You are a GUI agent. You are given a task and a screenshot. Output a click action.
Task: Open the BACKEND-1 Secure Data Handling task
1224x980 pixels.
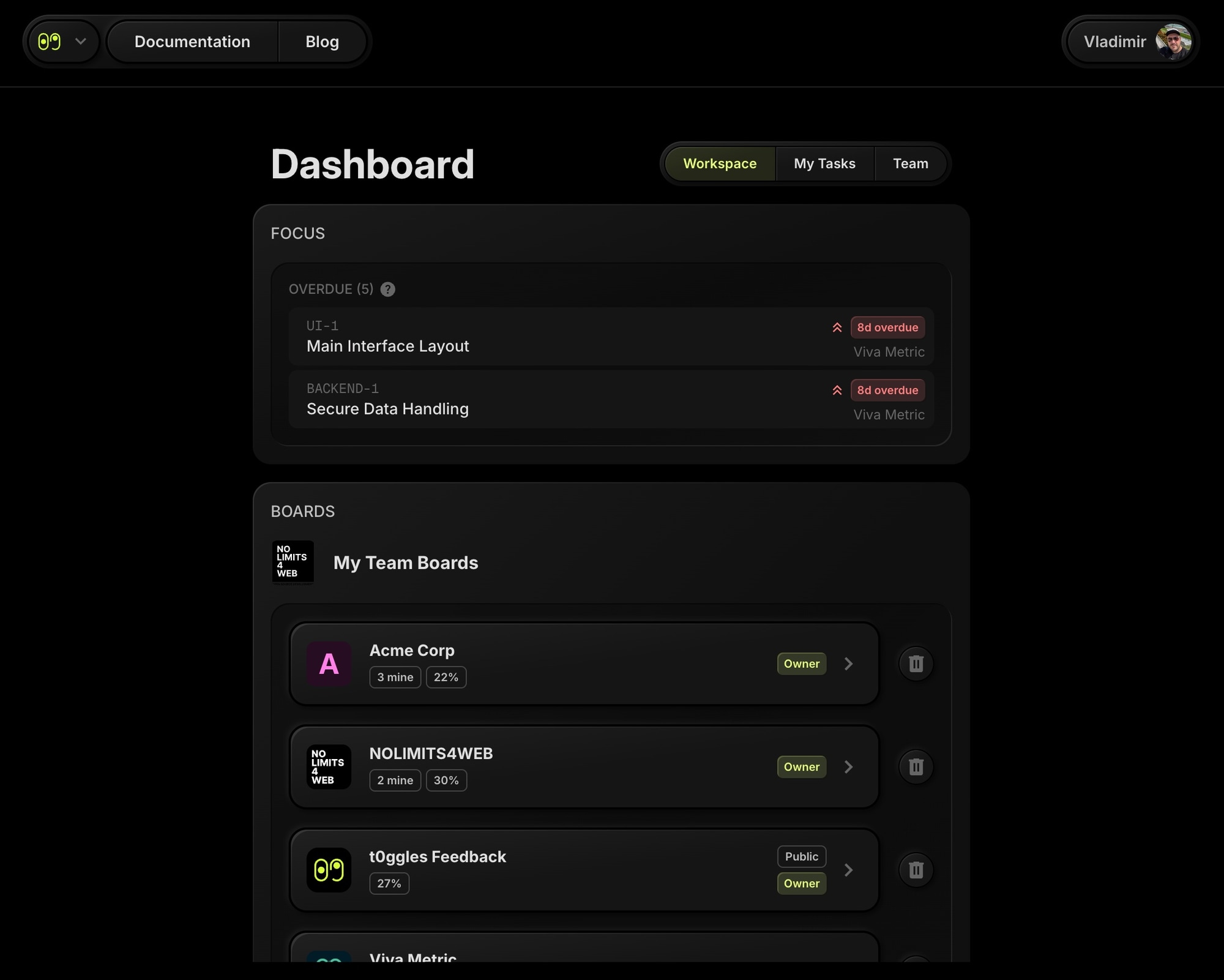611,399
